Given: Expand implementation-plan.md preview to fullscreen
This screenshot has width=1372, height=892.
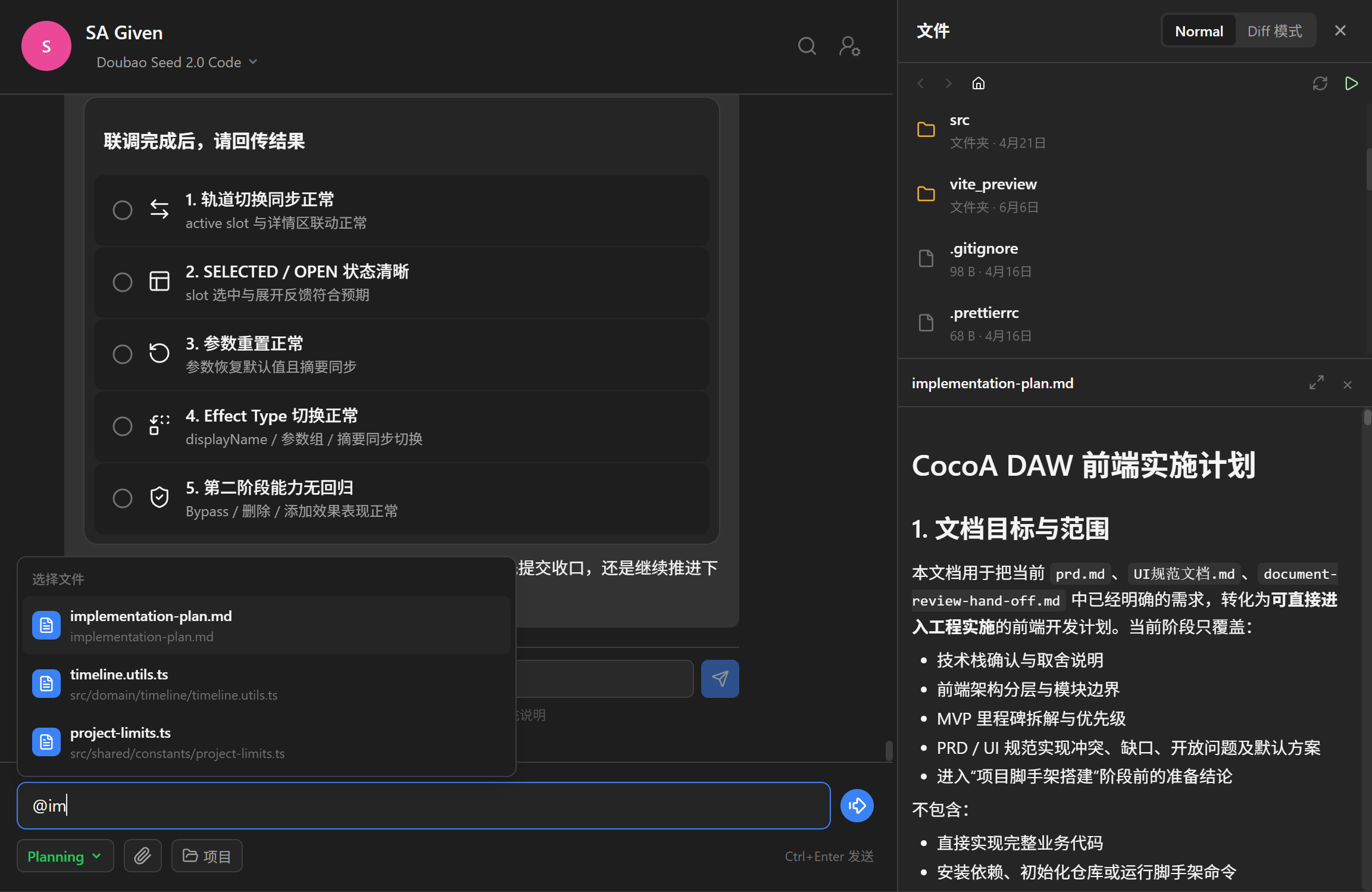Looking at the screenshot, I should (x=1317, y=383).
